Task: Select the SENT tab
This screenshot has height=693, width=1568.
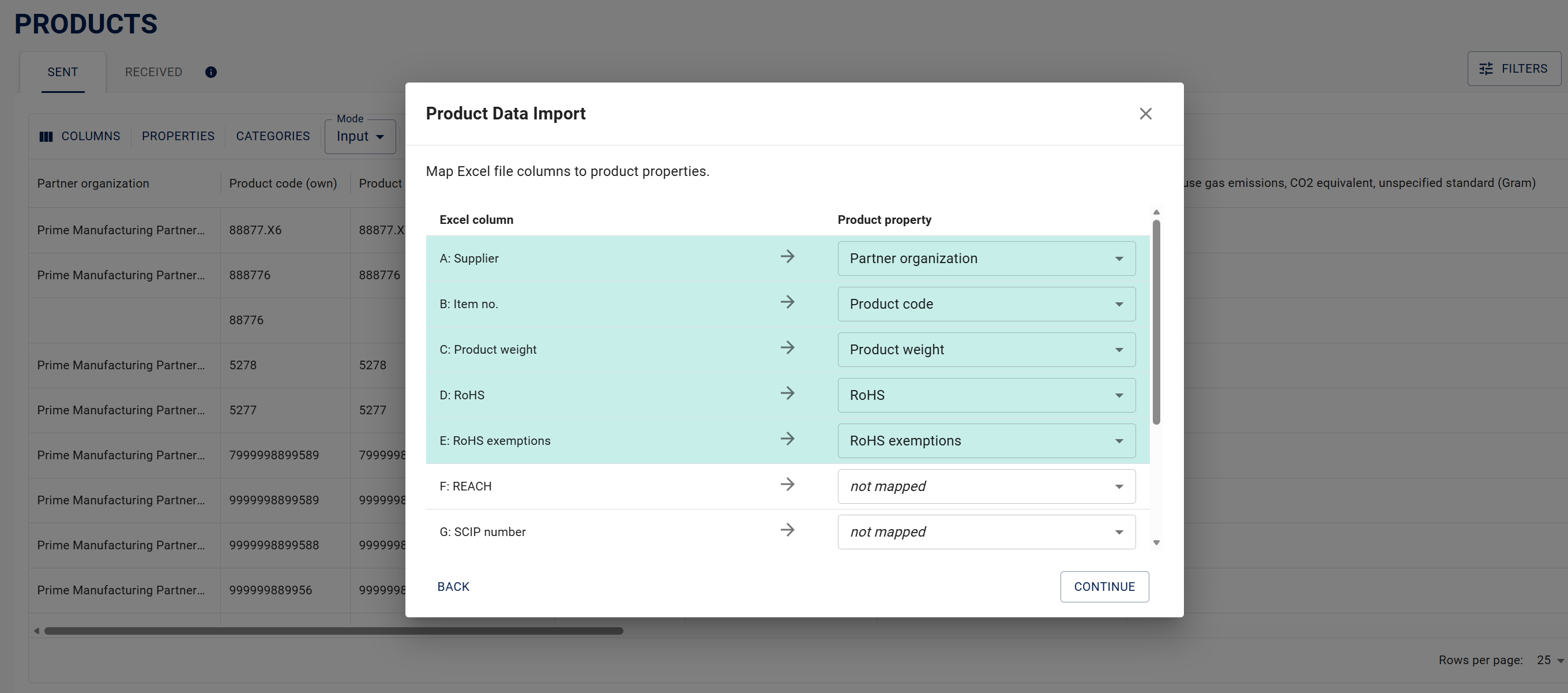Action: pyautogui.click(x=63, y=72)
